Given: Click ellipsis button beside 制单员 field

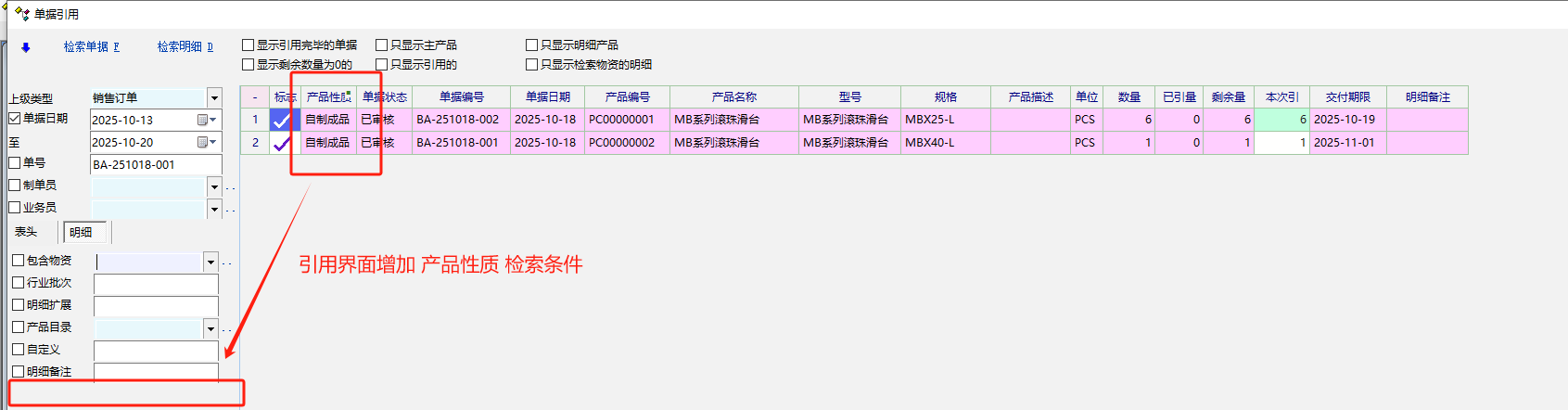Looking at the screenshot, I should 230,187.
